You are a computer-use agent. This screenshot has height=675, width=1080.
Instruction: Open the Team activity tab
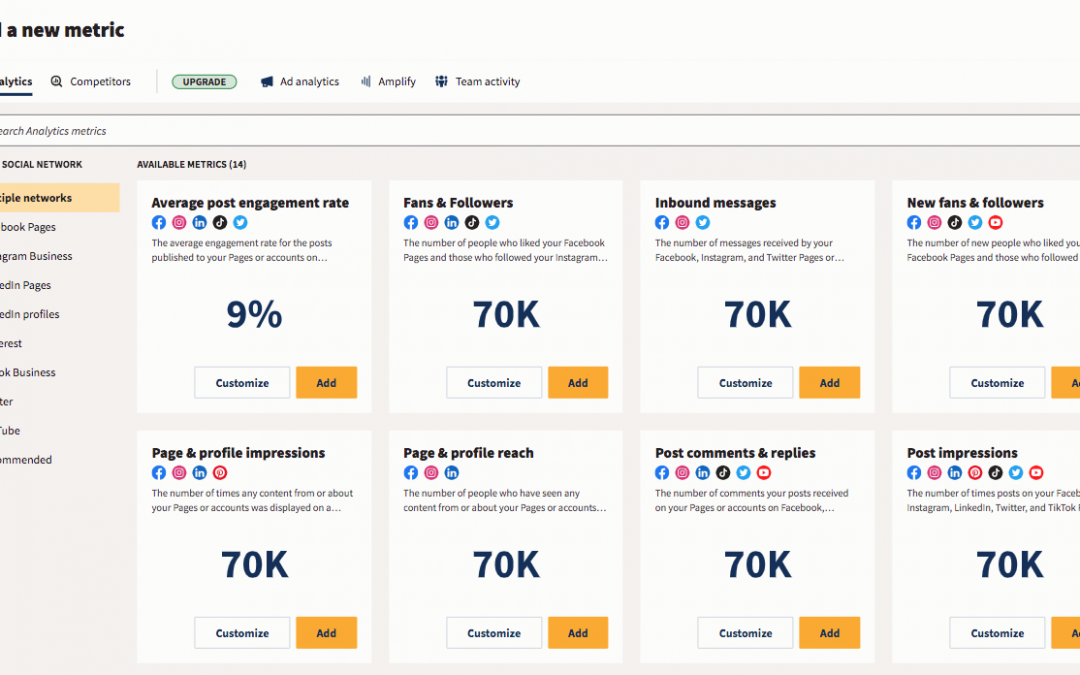[x=477, y=81]
